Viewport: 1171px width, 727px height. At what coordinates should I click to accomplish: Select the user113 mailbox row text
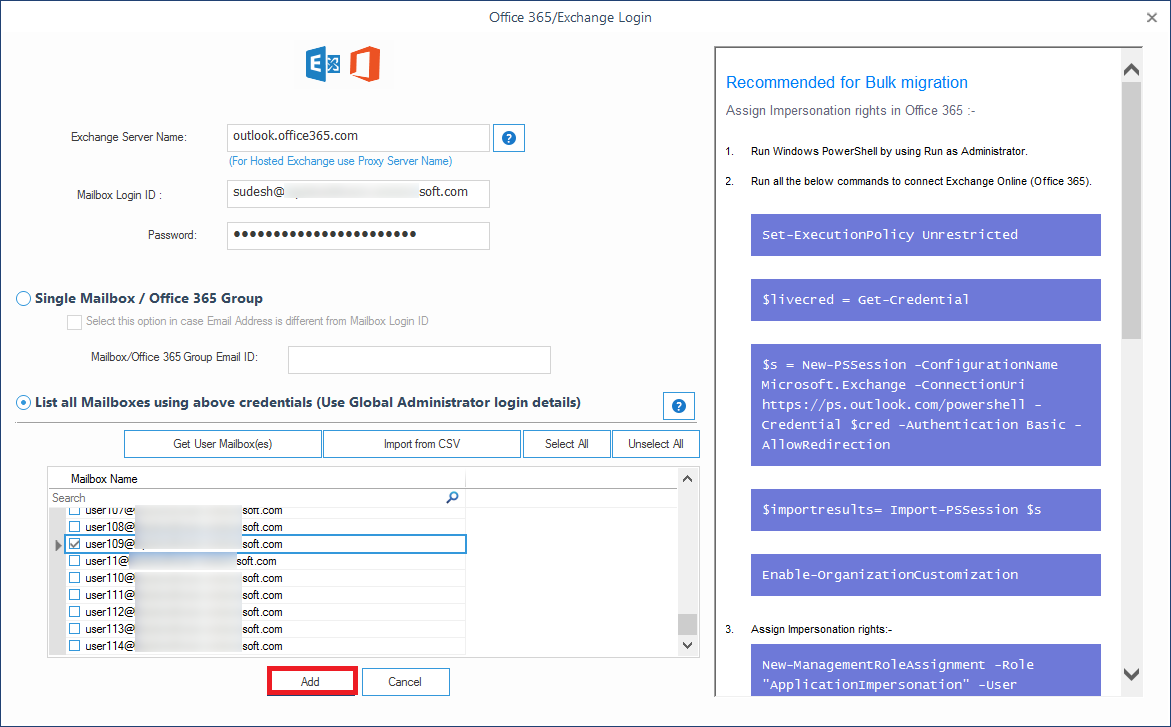tap(184, 629)
